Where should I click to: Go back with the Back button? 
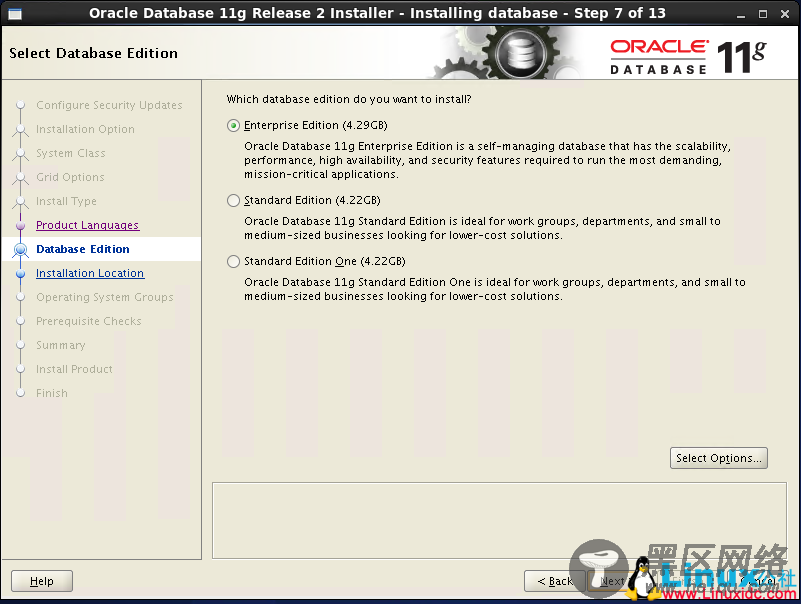554,581
